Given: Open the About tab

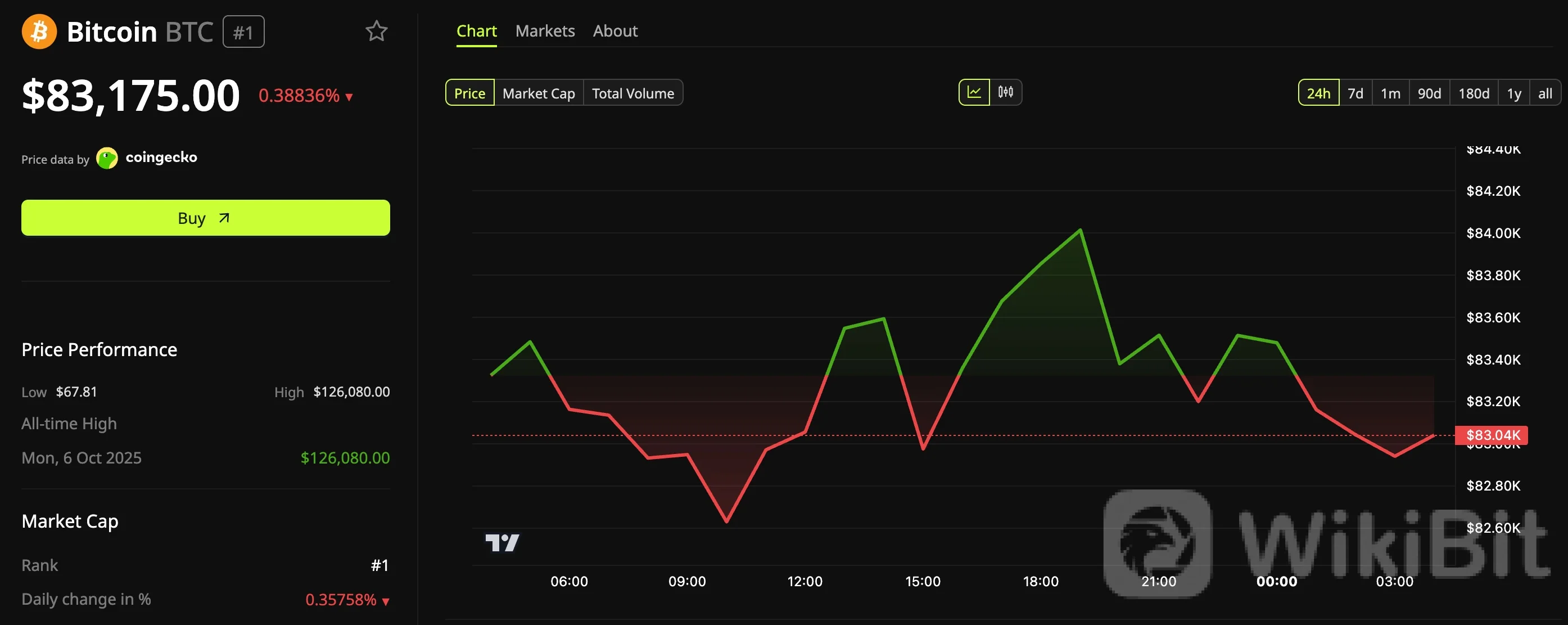Looking at the screenshot, I should click(x=616, y=31).
